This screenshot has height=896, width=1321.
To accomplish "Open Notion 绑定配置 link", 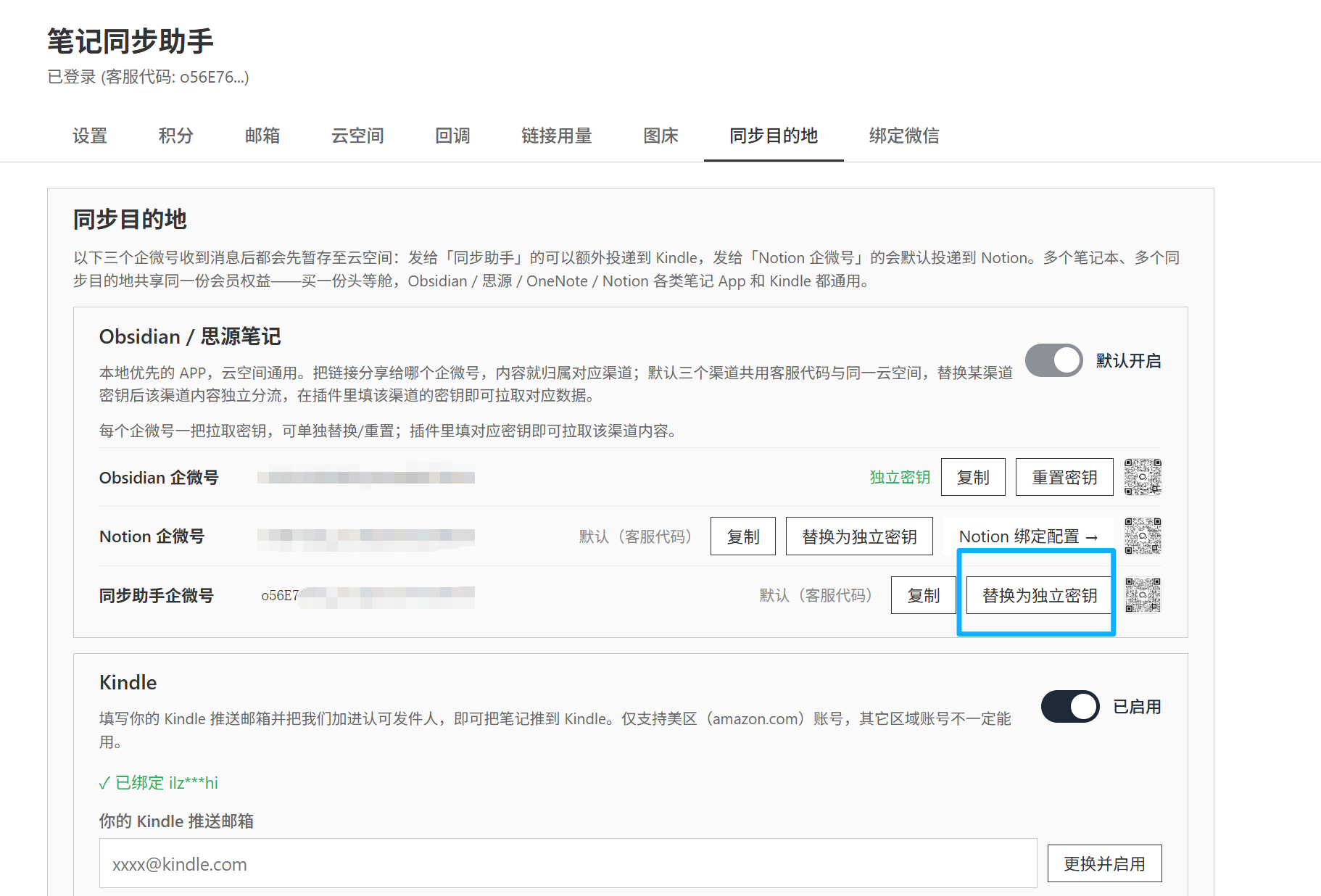I will coord(1028,536).
